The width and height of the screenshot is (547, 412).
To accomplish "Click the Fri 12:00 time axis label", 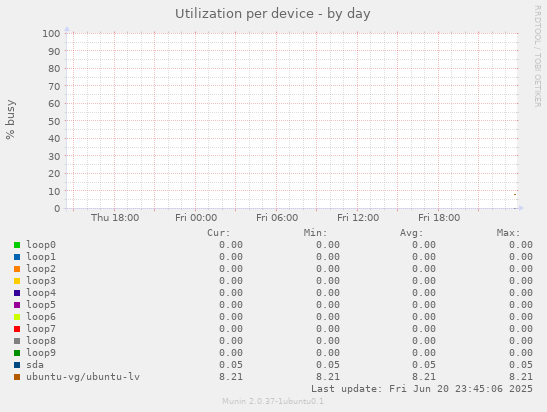I will point(358,218).
